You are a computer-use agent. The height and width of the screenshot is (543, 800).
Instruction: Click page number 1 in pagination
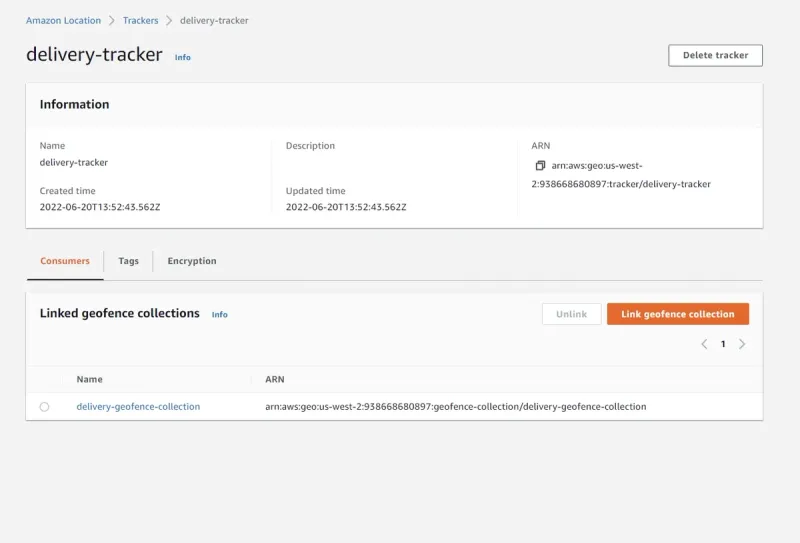[723, 344]
